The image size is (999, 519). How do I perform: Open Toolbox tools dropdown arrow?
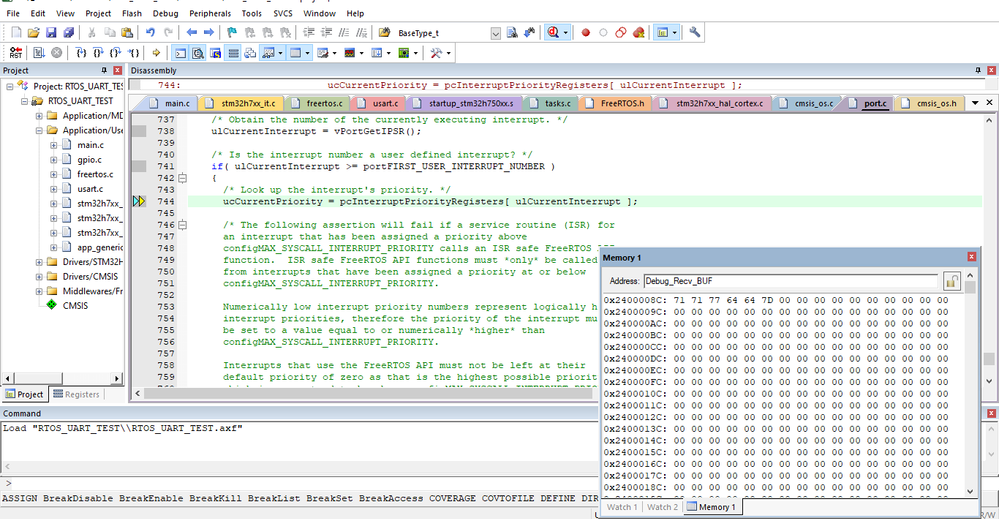pos(449,53)
